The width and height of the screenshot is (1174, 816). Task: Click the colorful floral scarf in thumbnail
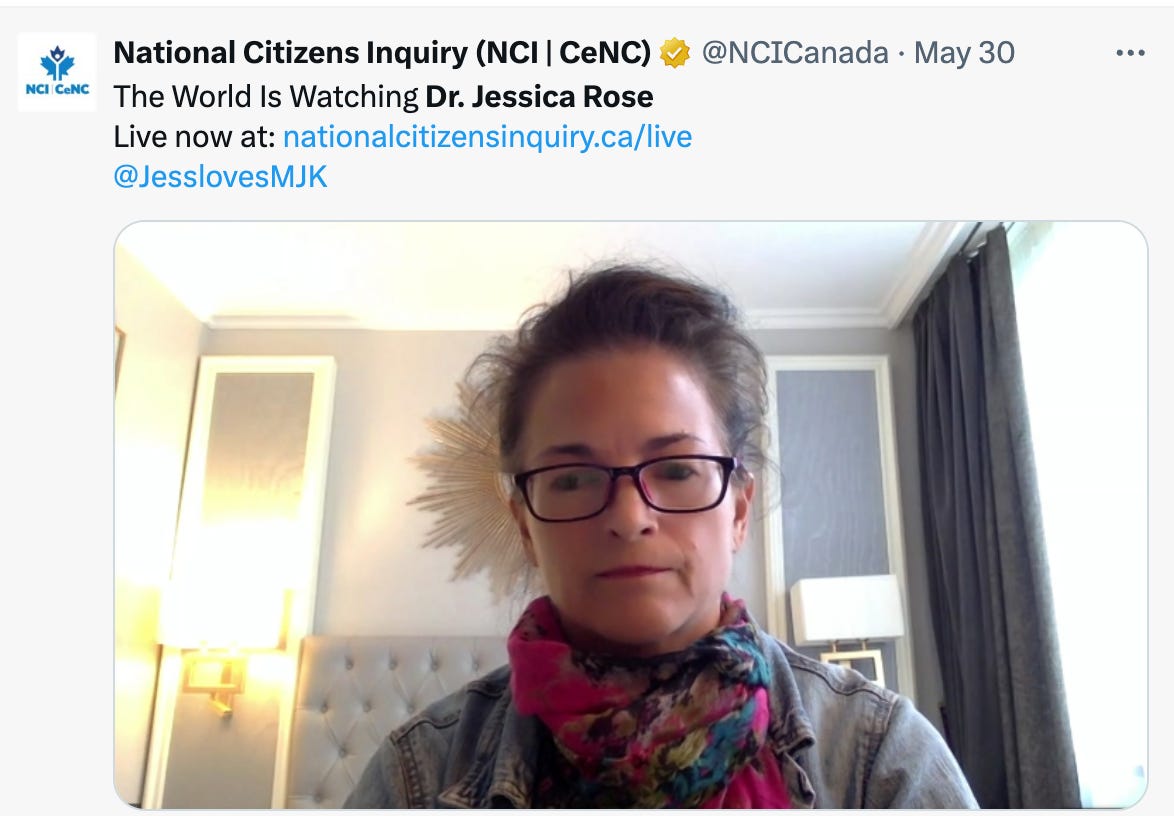pos(640,696)
